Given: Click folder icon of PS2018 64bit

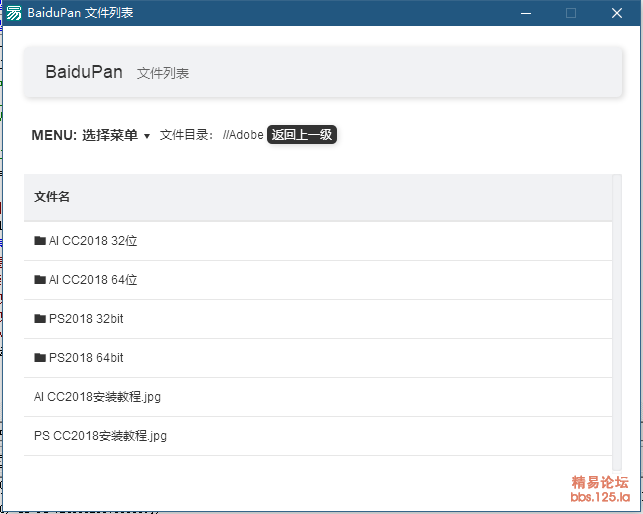Looking at the screenshot, I should 40,358.
